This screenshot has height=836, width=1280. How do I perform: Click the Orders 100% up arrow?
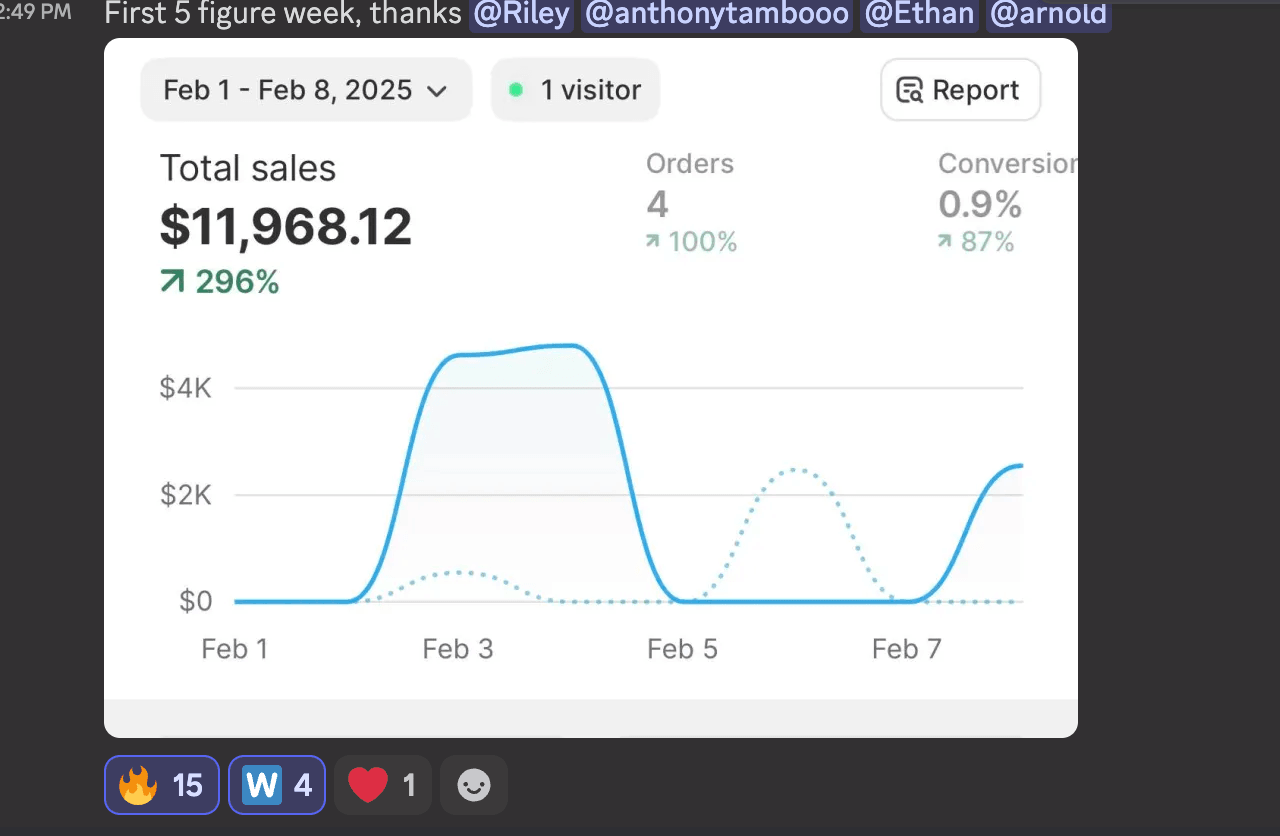point(653,242)
